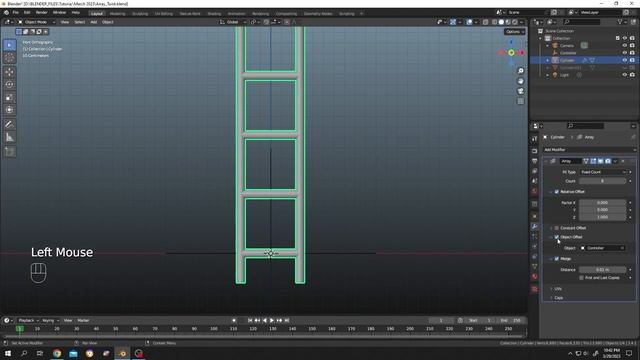The width and height of the screenshot is (640, 360).
Task: Click the Factor X value field
Action: pos(603,202)
